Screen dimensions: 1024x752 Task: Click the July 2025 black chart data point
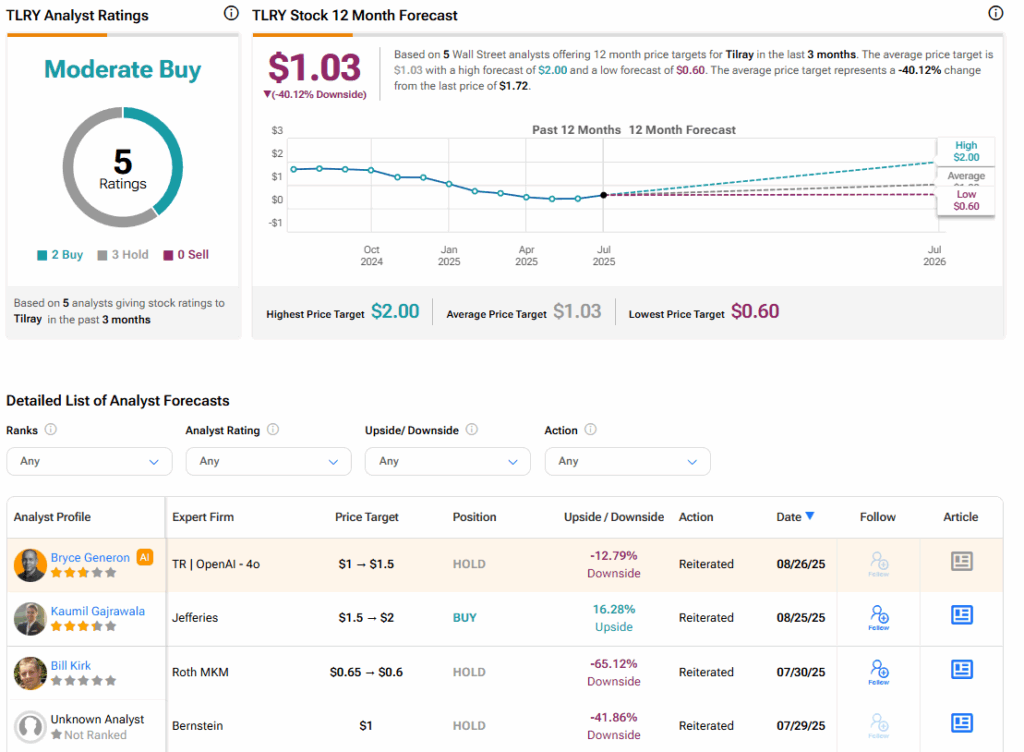[603, 195]
